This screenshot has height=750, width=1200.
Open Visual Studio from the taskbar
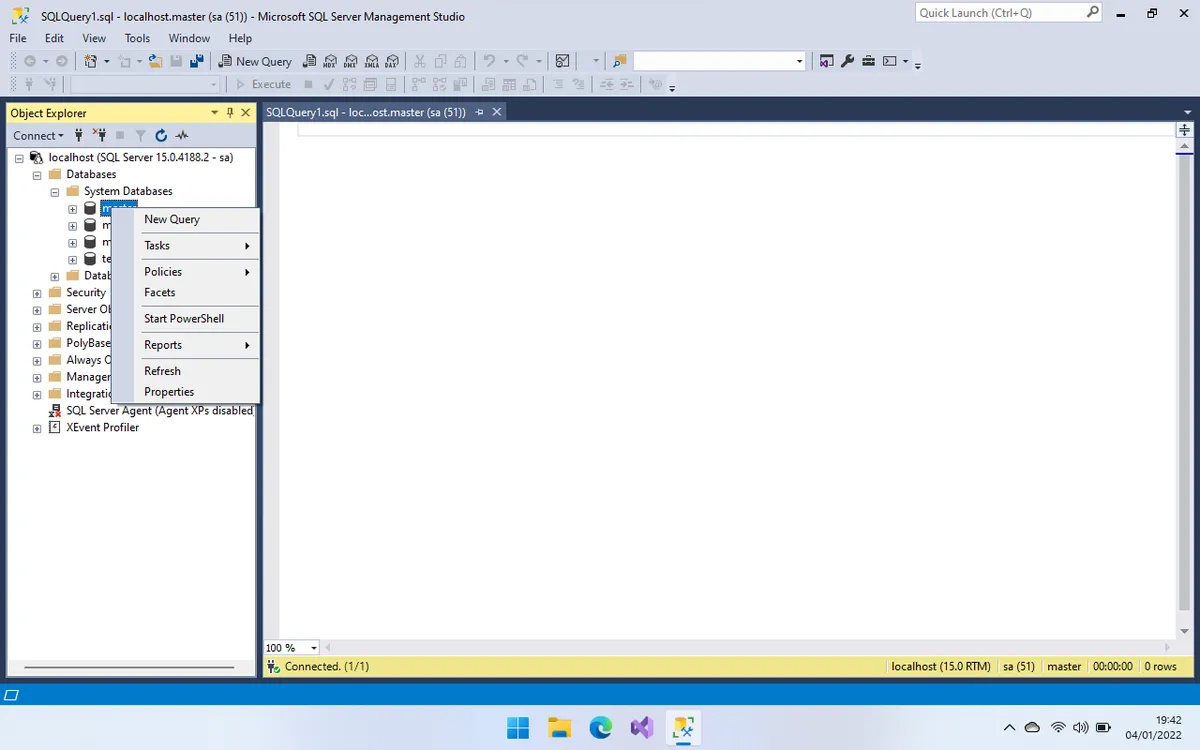(641, 728)
